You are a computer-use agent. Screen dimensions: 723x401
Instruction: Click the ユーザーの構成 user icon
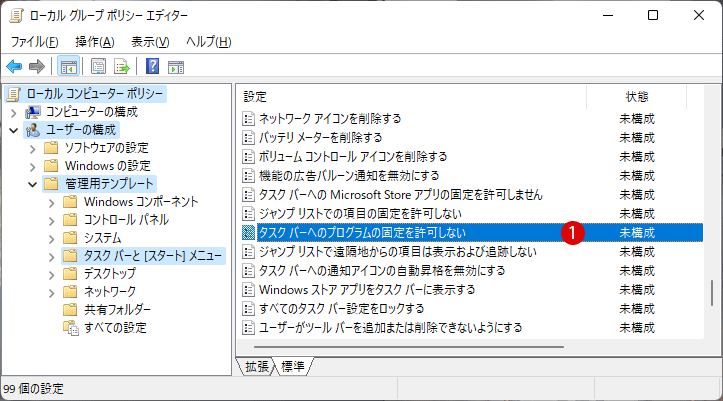(x=33, y=130)
